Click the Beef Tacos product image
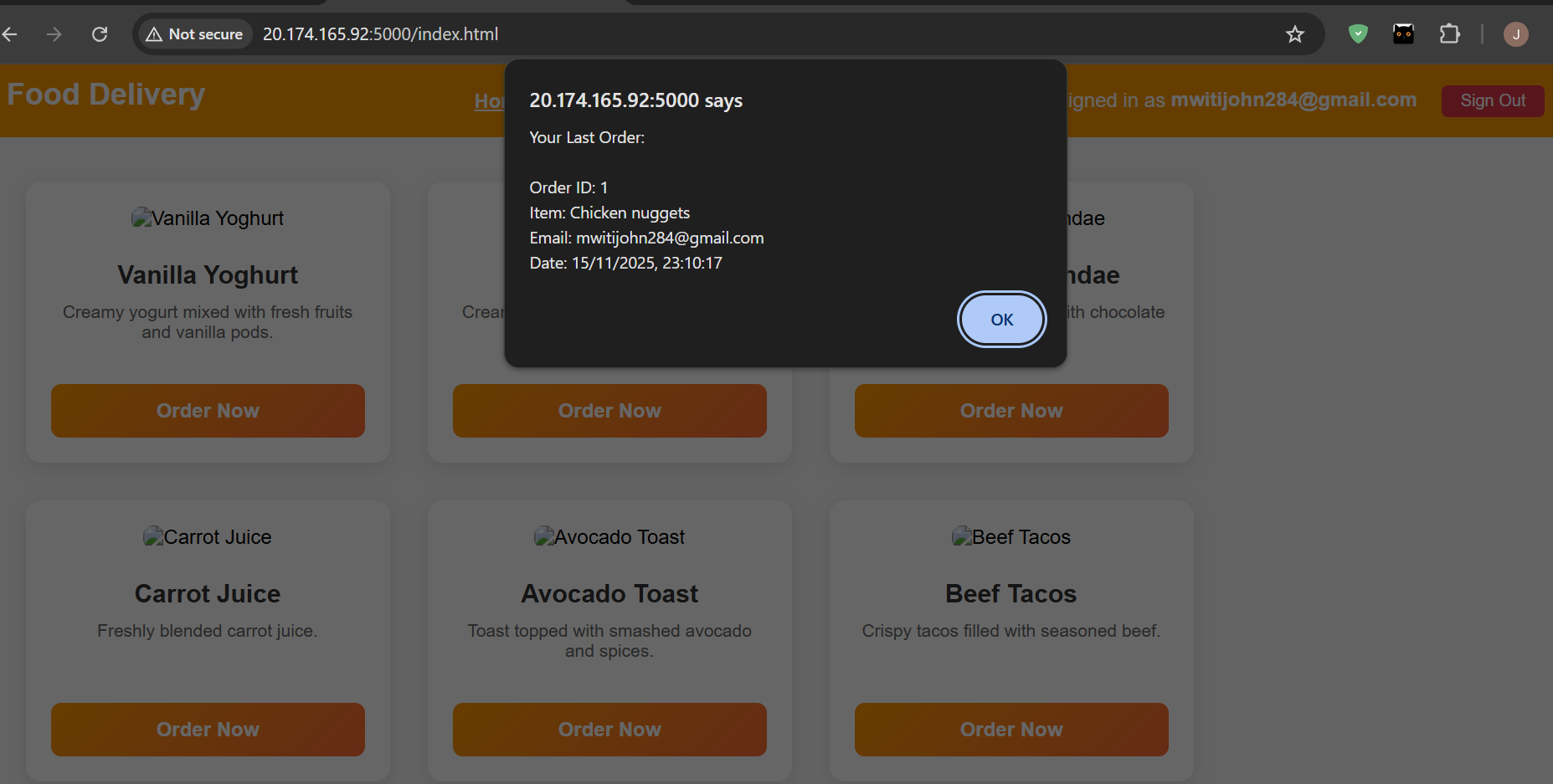 click(1010, 537)
